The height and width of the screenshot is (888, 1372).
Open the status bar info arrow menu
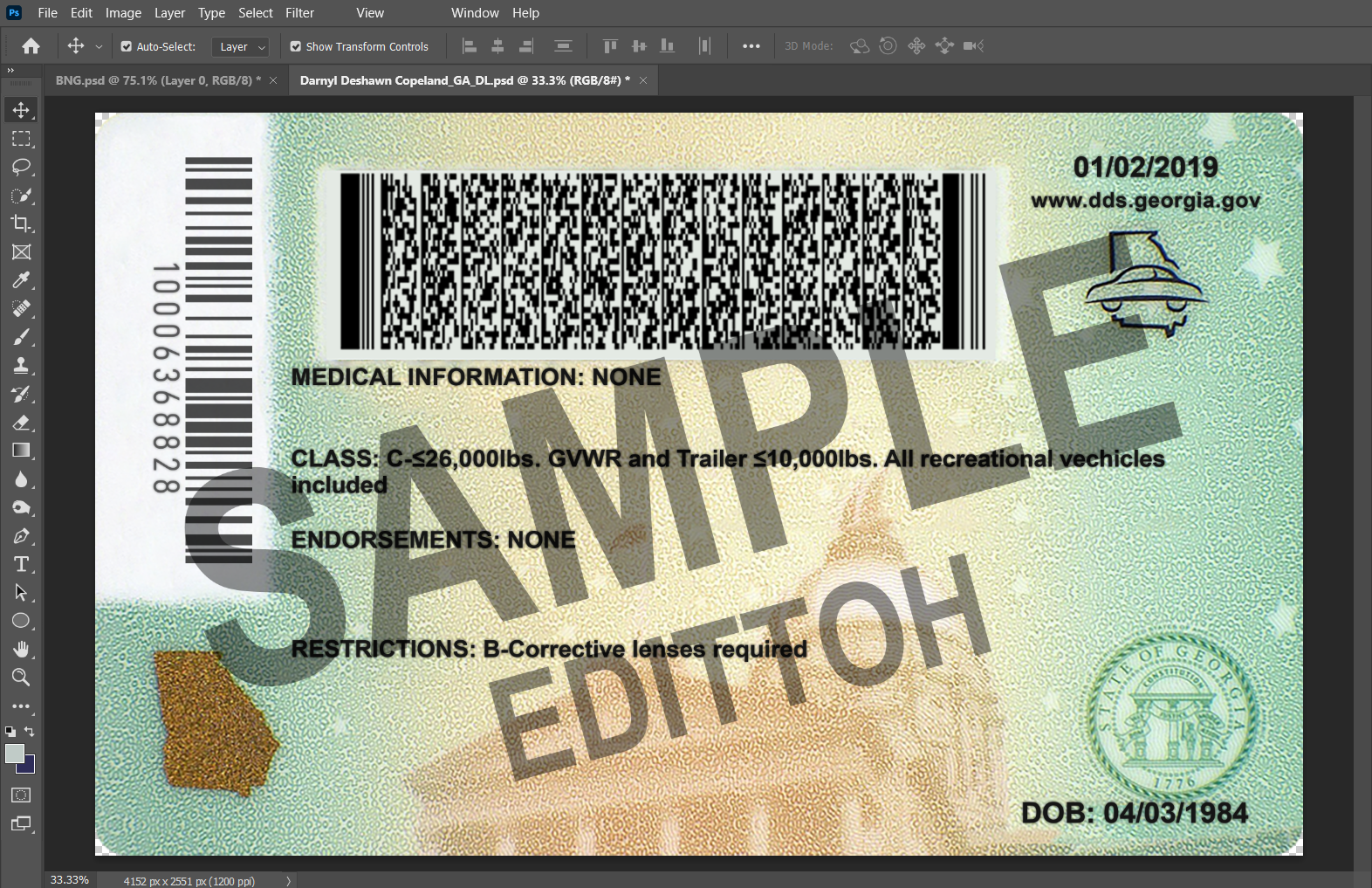click(x=288, y=881)
